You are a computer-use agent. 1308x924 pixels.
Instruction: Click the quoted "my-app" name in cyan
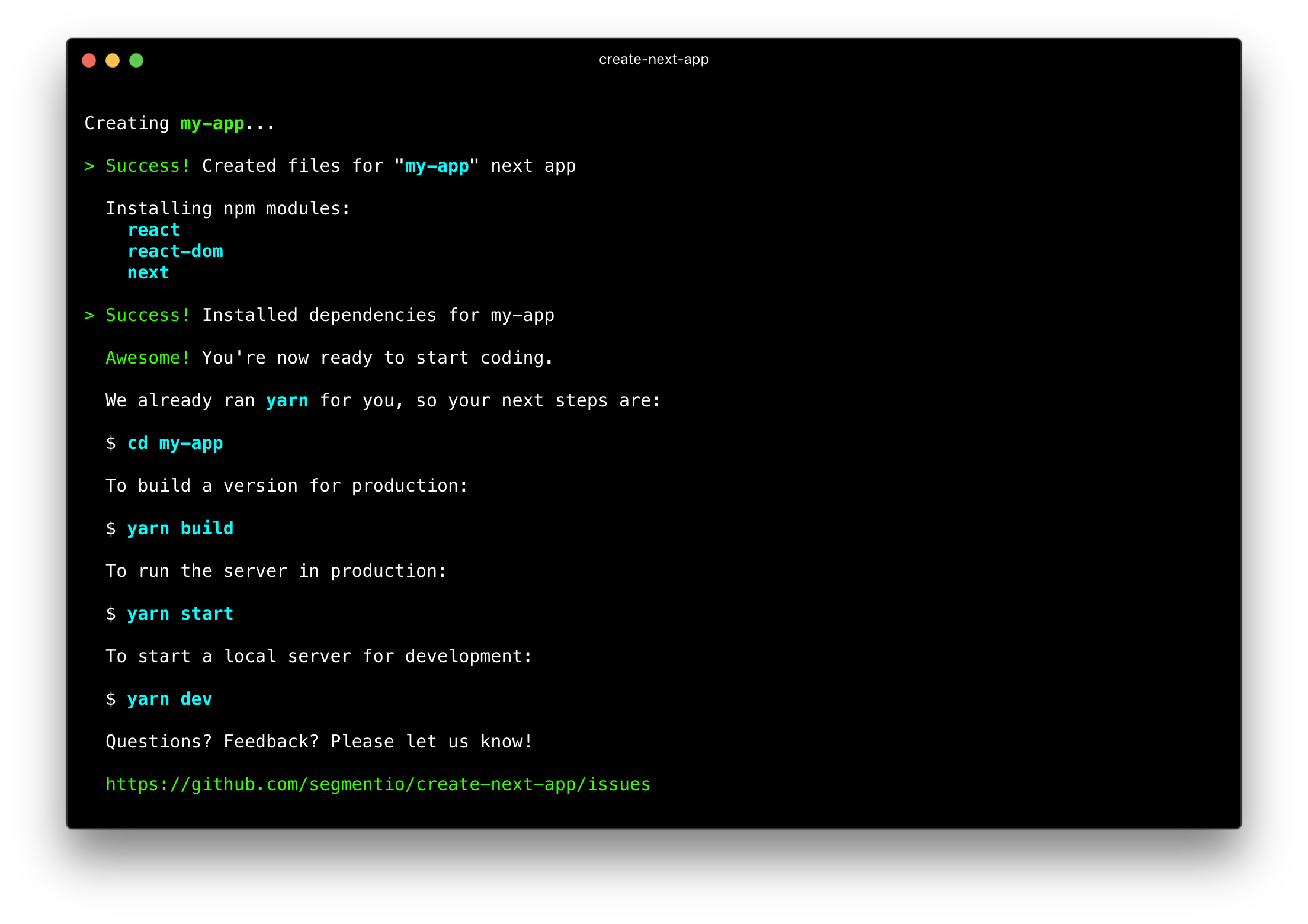click(437, 166)
